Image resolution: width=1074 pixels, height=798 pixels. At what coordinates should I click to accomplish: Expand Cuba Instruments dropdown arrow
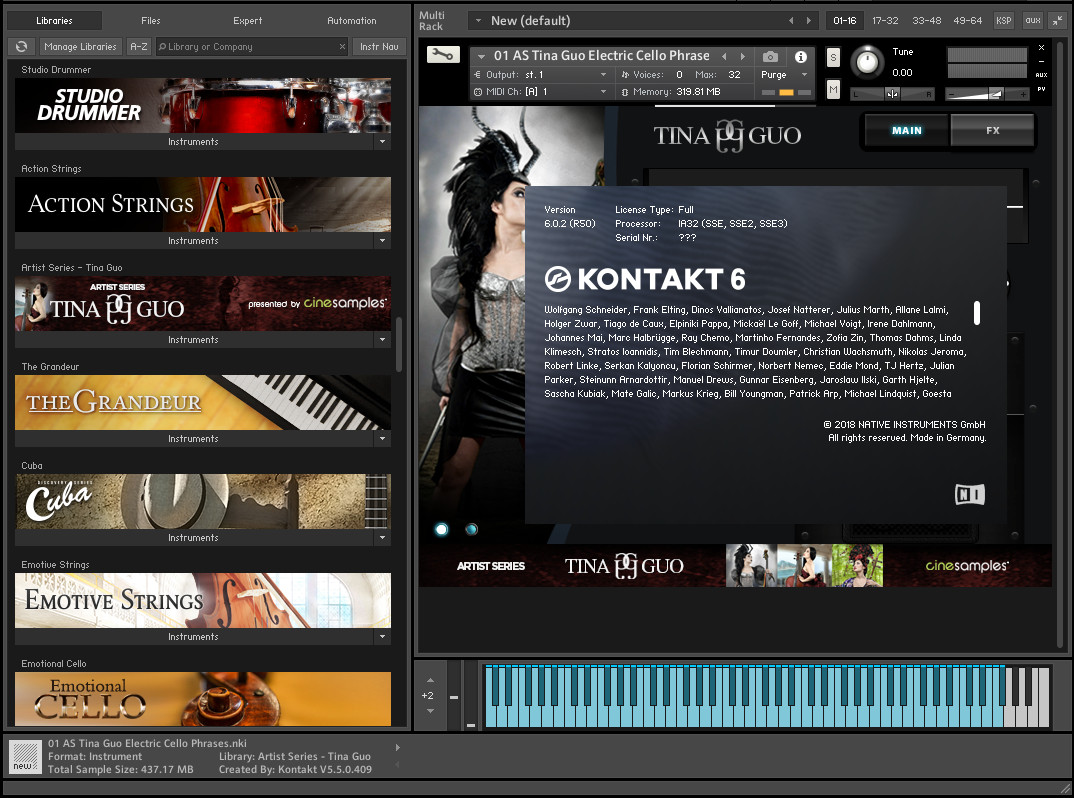tap(382, 538)
